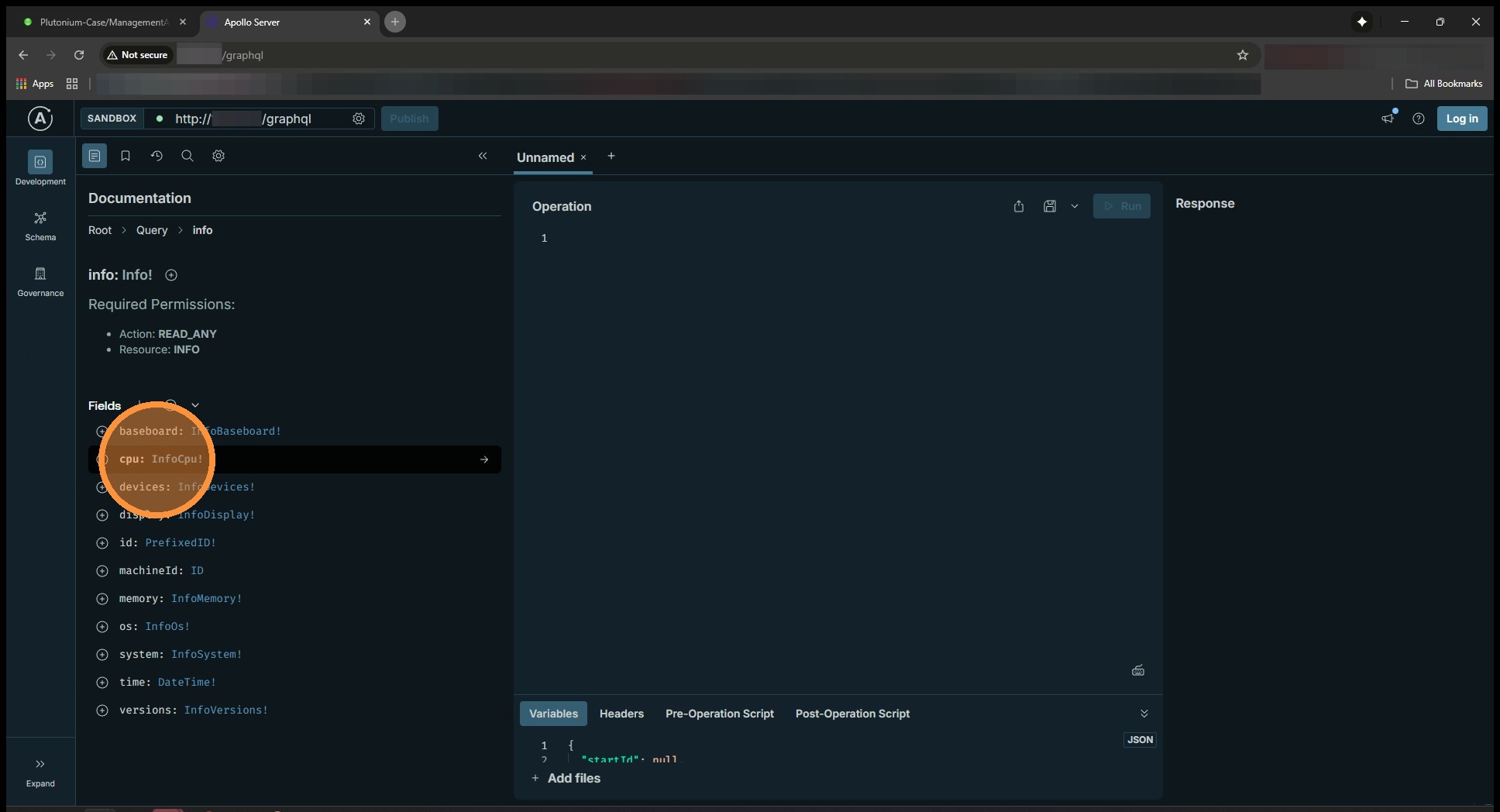Open the InfoMemory! type link

pos(207,598)
